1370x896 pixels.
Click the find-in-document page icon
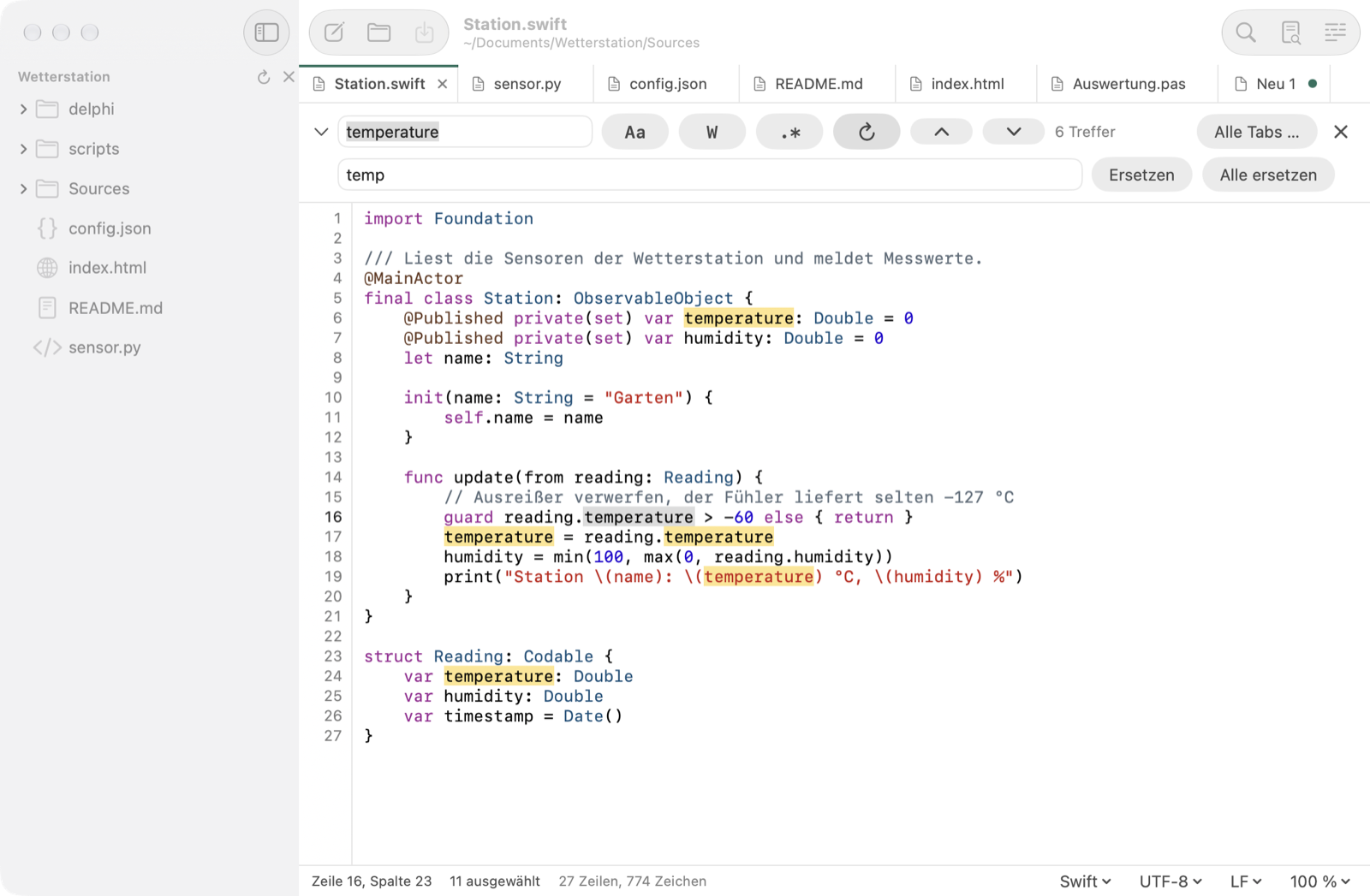[1290, 33]
